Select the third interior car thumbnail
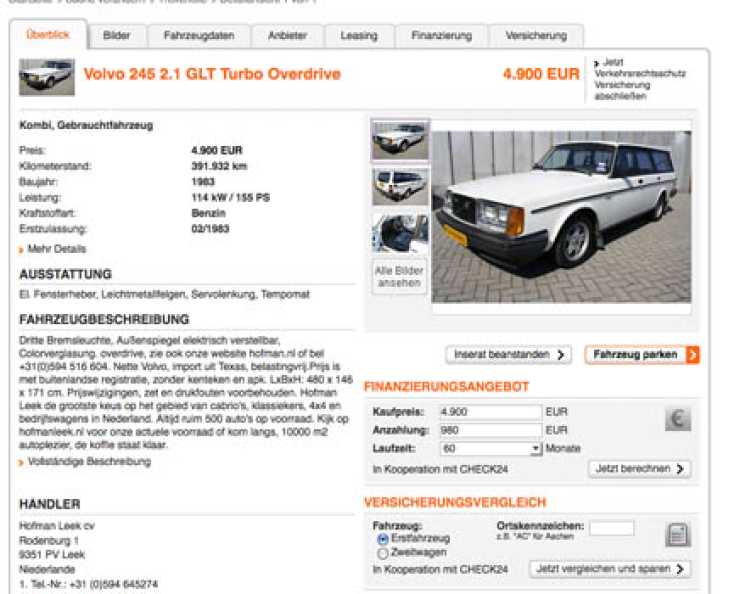This screenshot has width=740, height=594. click(400, 233)
